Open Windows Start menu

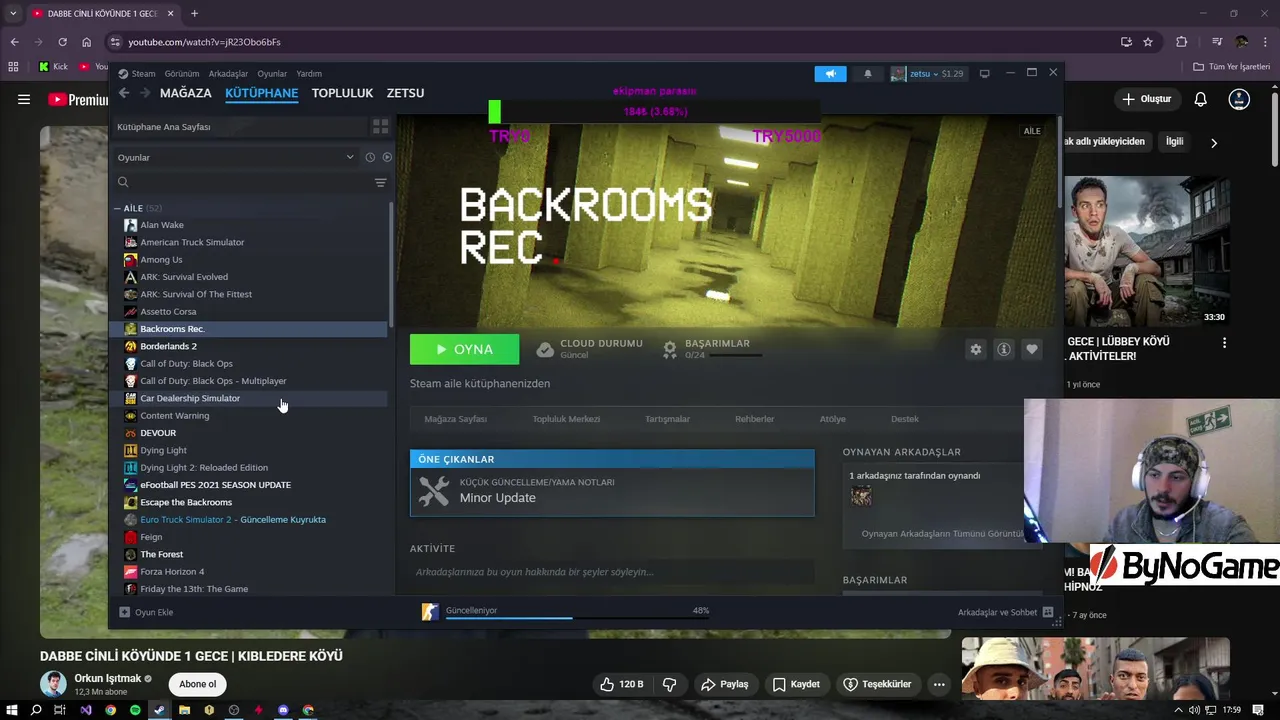pos(12,710)
